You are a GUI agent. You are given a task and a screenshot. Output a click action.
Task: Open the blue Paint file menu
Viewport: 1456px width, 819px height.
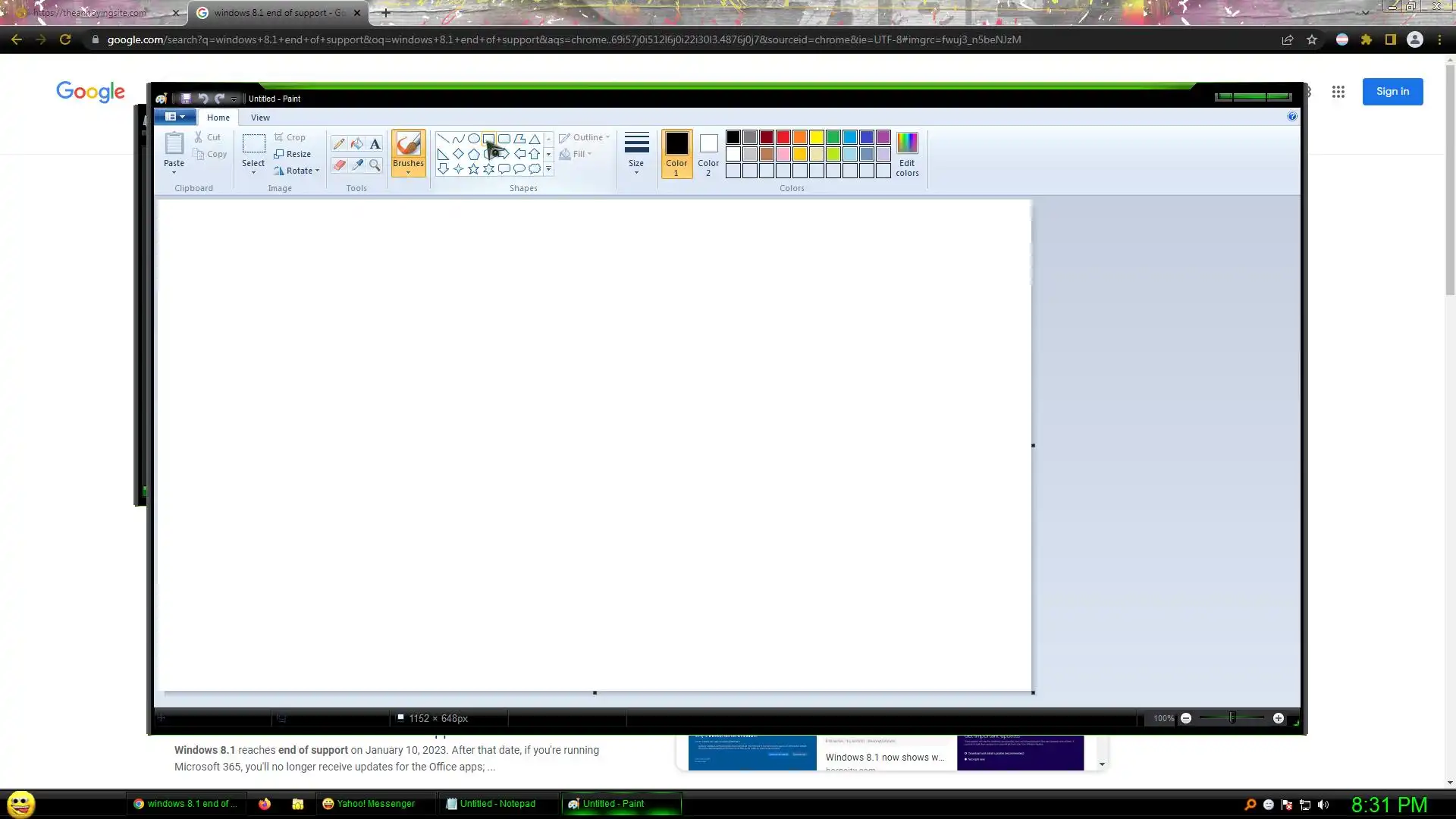pyautogui.click(x=175, y=117)
